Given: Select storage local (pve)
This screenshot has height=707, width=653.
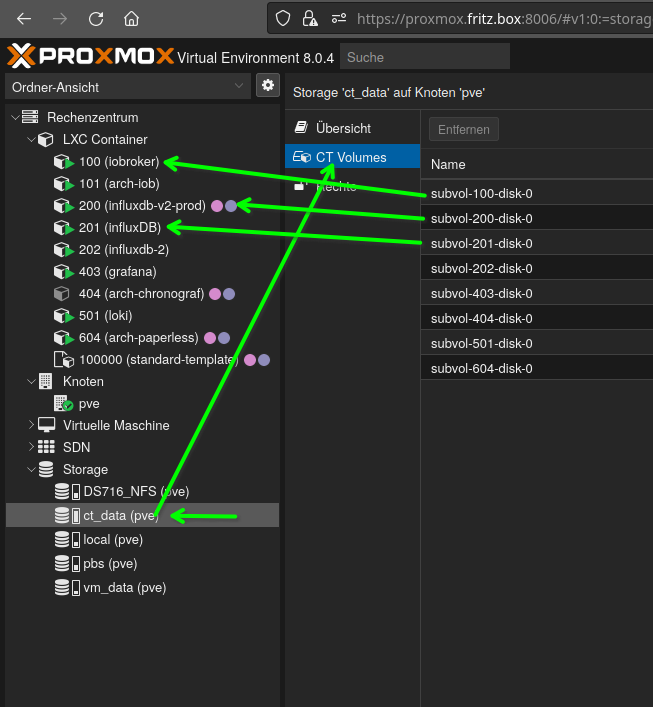Looking at the screenshot, I should (113, 540).
